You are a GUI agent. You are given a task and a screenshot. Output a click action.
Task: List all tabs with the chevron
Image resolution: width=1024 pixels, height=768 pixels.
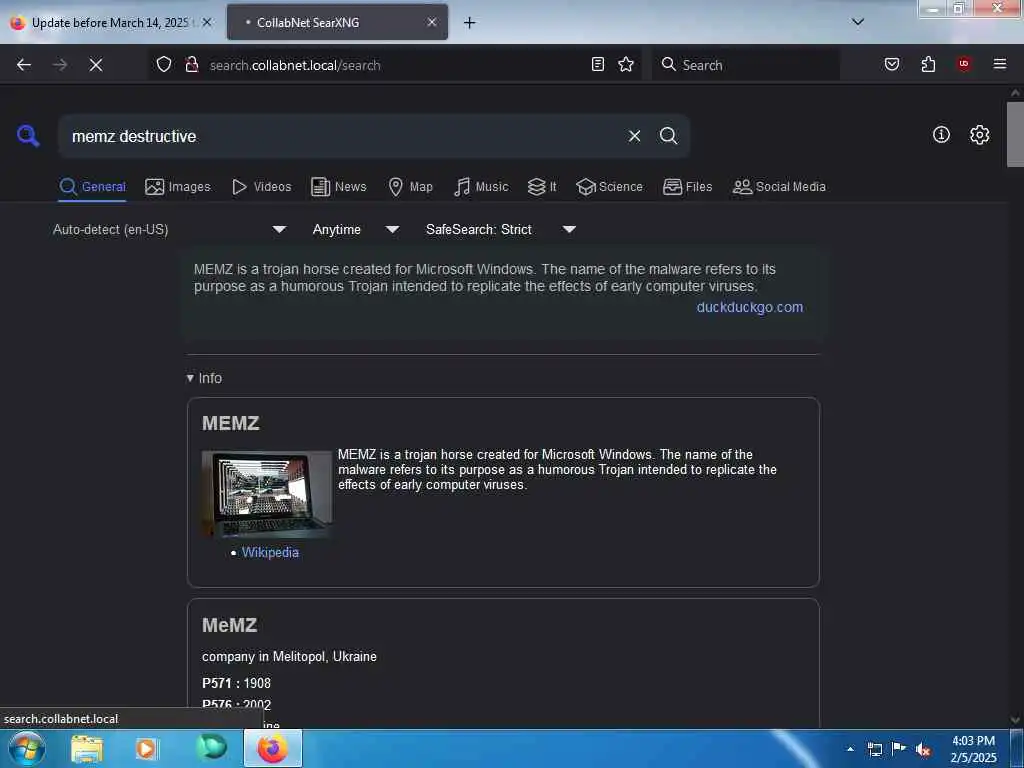[858, 22]
